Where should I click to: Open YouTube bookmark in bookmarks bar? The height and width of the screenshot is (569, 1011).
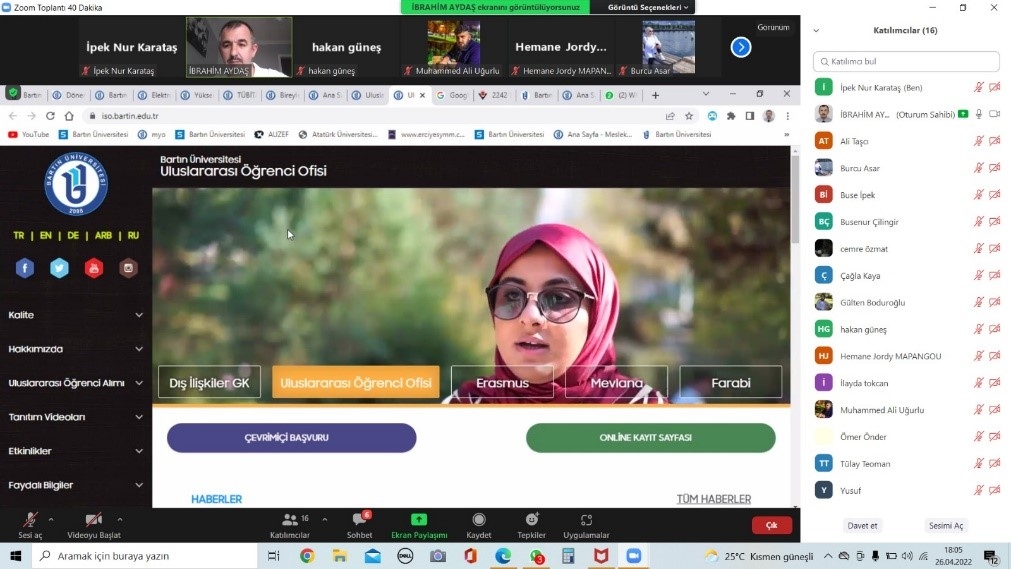coord(28,134)
